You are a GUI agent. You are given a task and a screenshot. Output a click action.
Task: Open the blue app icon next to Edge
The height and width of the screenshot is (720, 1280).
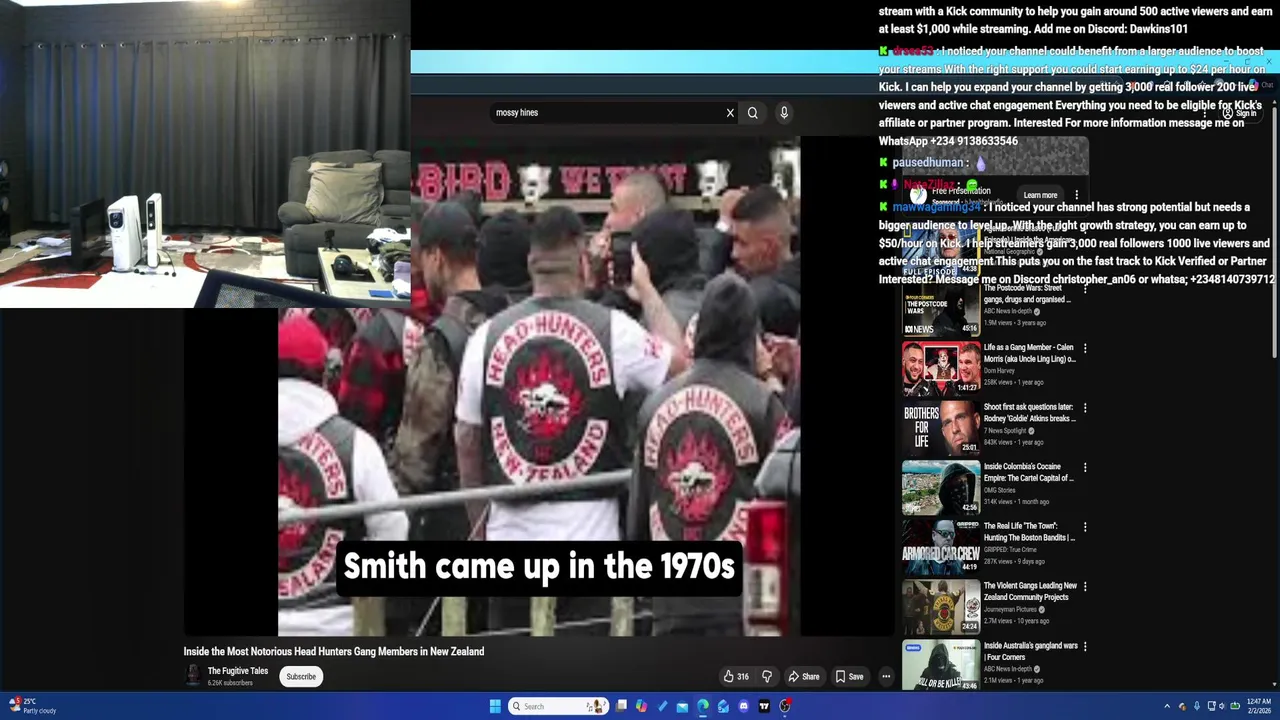point(723,706)
